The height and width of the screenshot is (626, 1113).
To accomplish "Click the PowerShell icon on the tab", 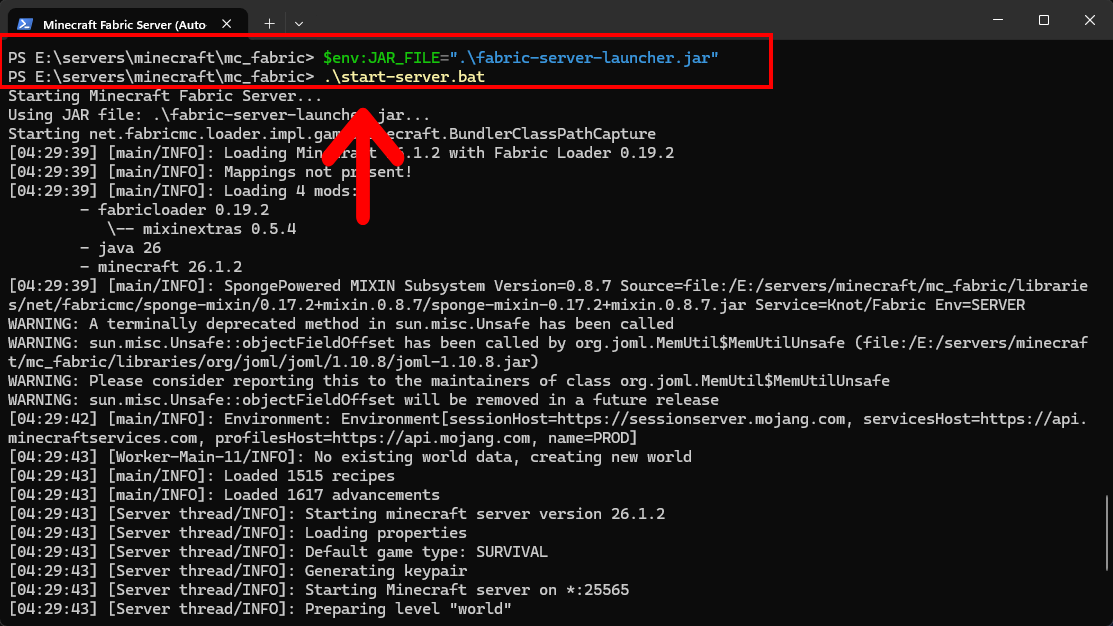I will pos(26,24).
